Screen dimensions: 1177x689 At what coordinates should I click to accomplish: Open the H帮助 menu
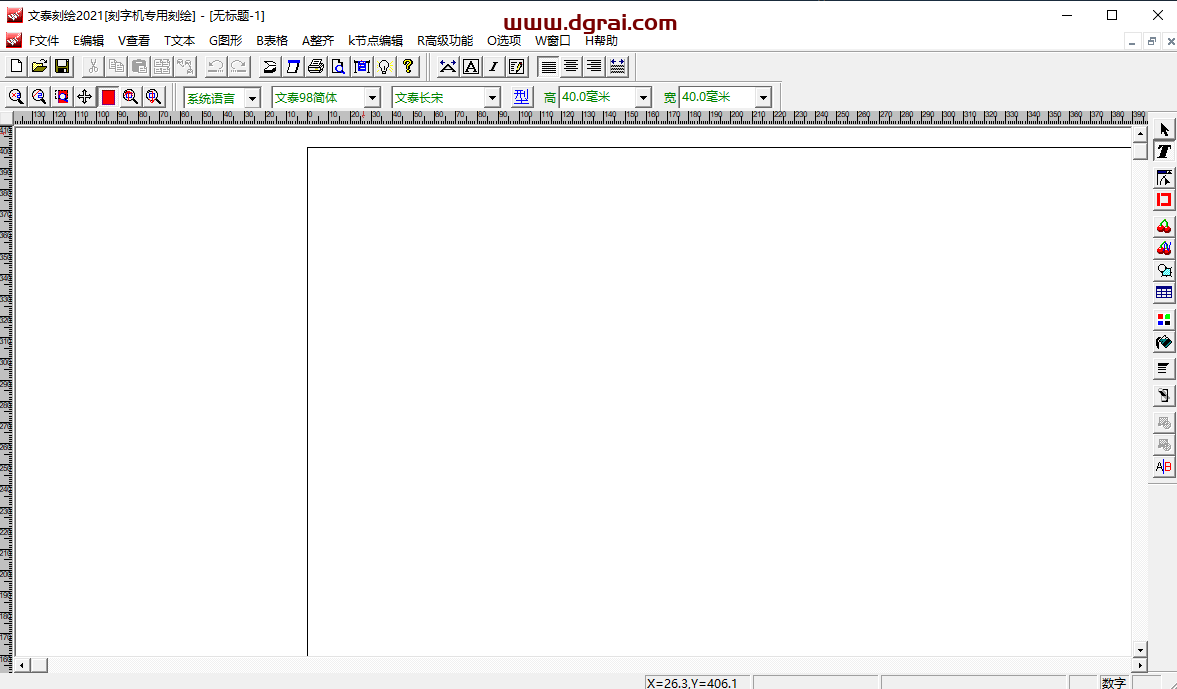click(601, 41)
